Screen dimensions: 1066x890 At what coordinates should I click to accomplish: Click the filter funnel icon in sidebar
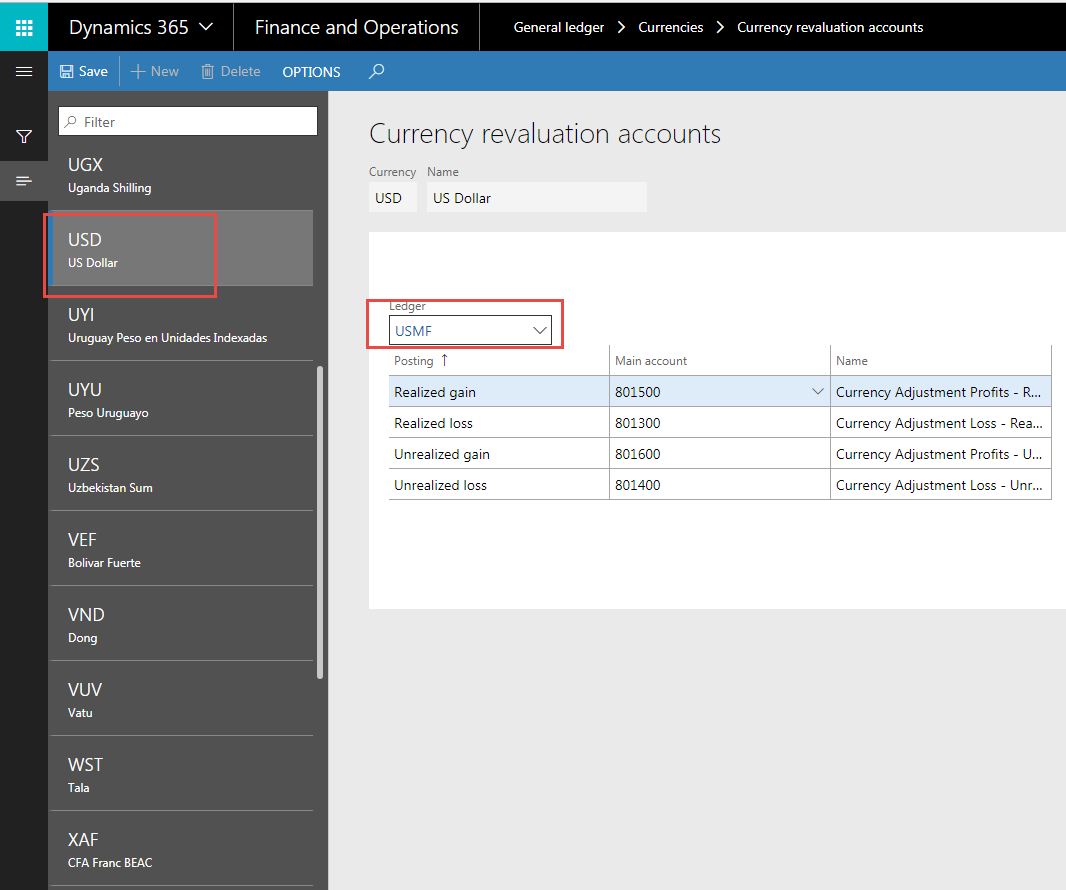click(x=24, y=136)
